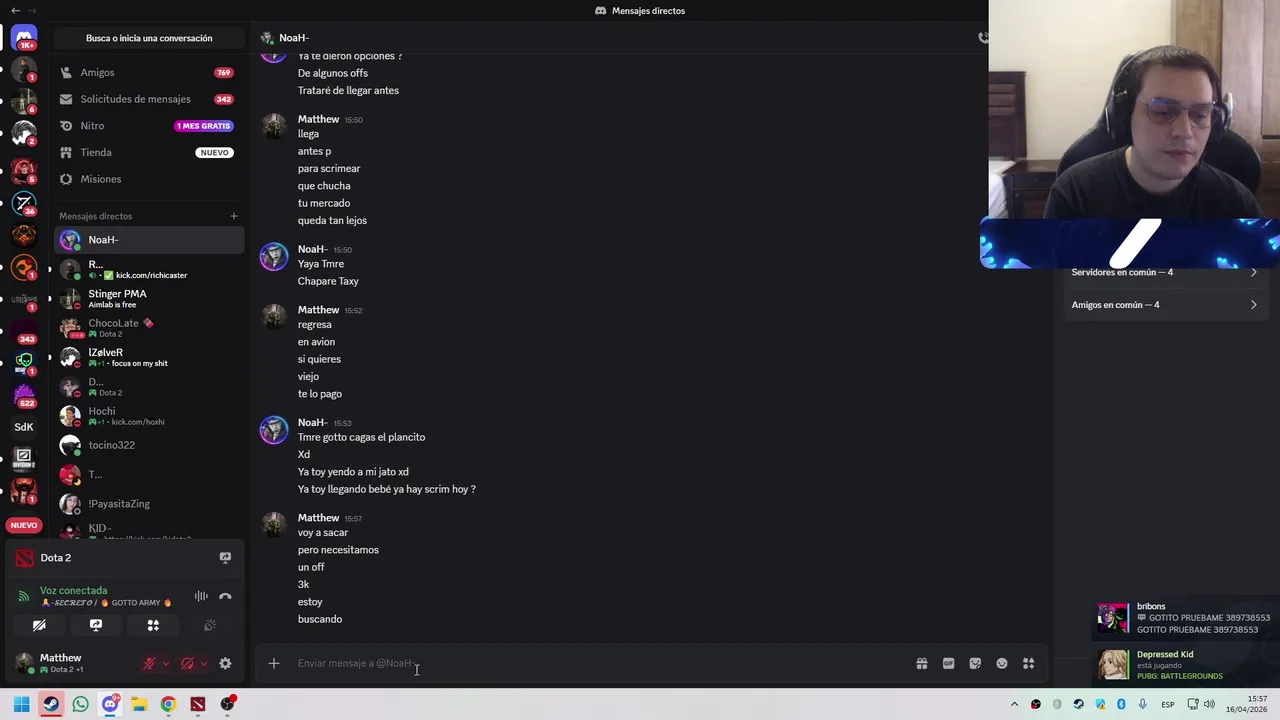Undeafen the headphones
The image size is (1280, 720).
click(x=187, y=663)
